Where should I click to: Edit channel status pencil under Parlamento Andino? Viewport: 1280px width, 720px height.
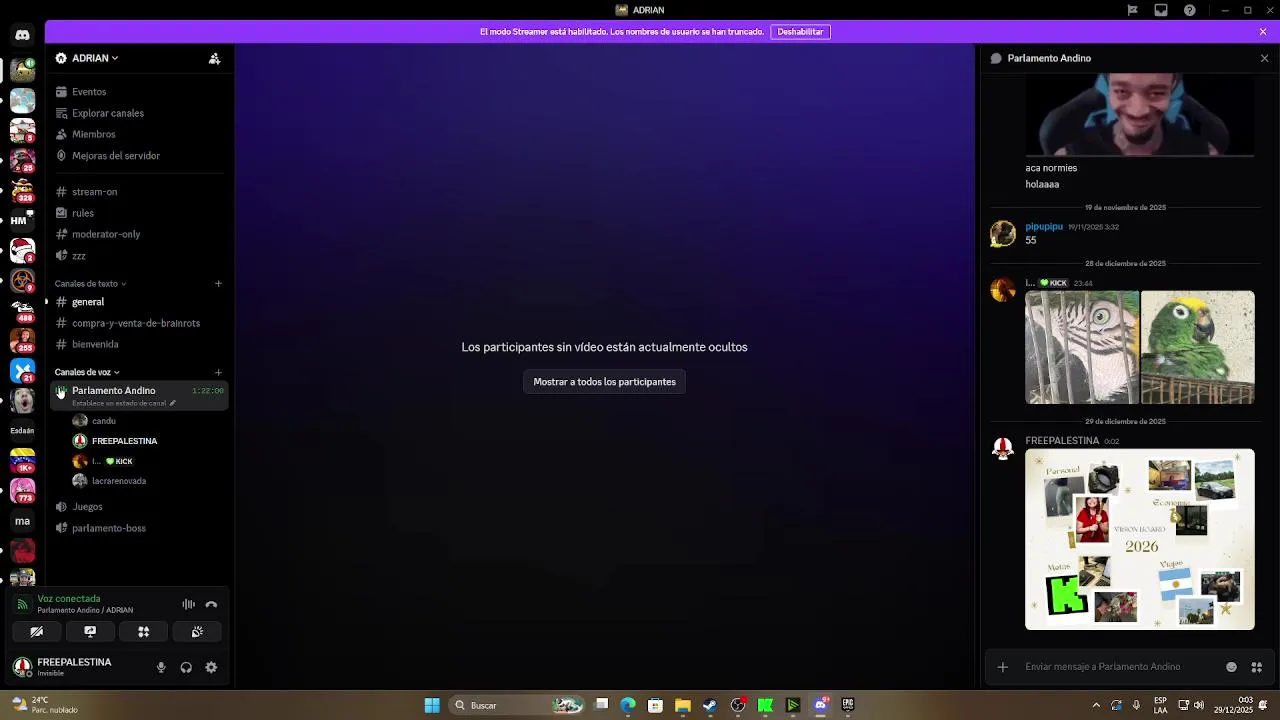(x=172, y=403)
